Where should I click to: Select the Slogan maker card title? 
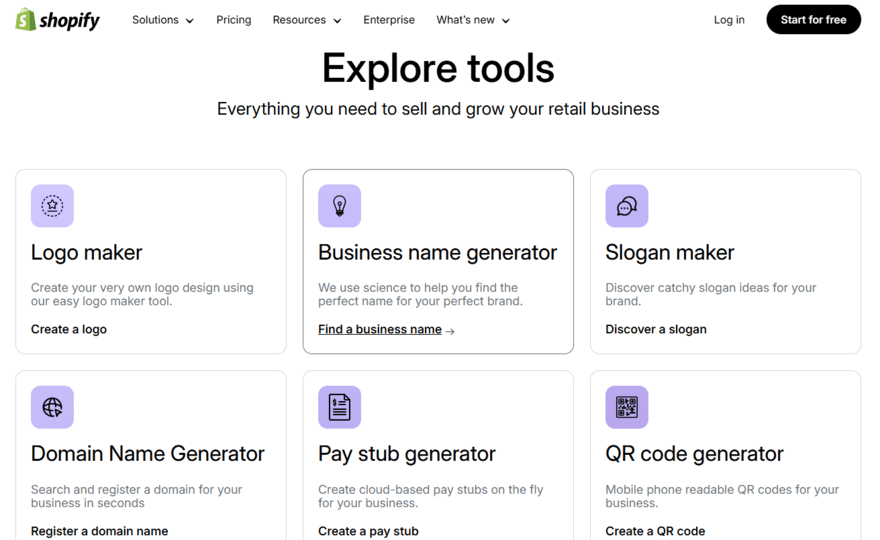(x=670, y=253)
